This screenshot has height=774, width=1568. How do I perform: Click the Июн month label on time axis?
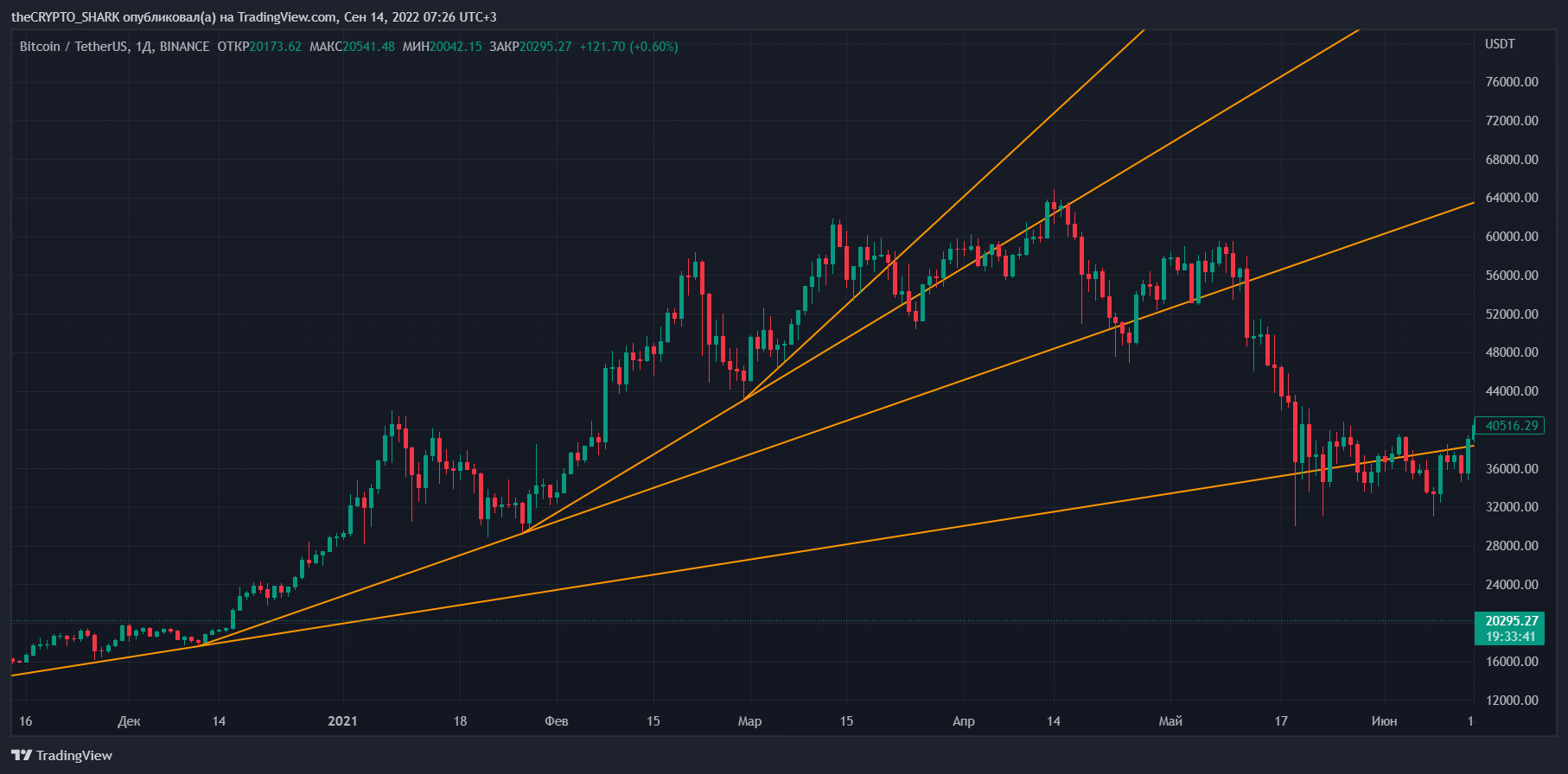pos(1385,721)
